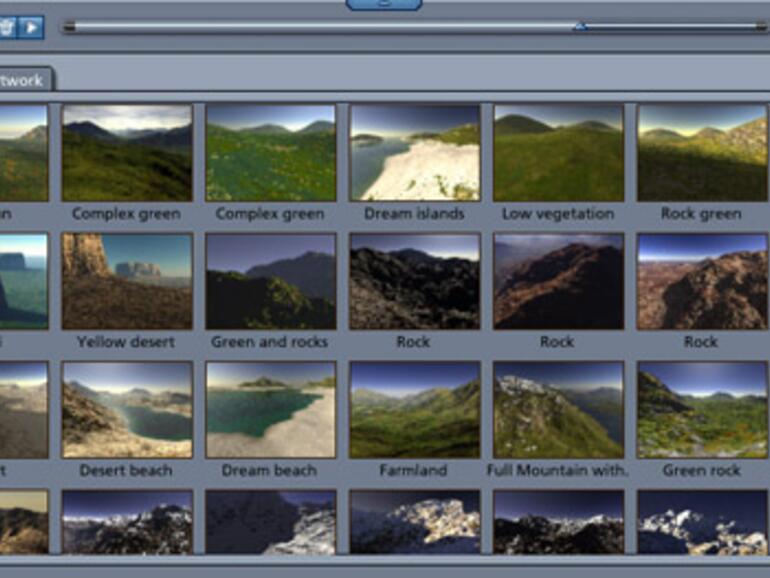Choose the Green and rocks preset
770x578 pixels.
tap(270, 281)
